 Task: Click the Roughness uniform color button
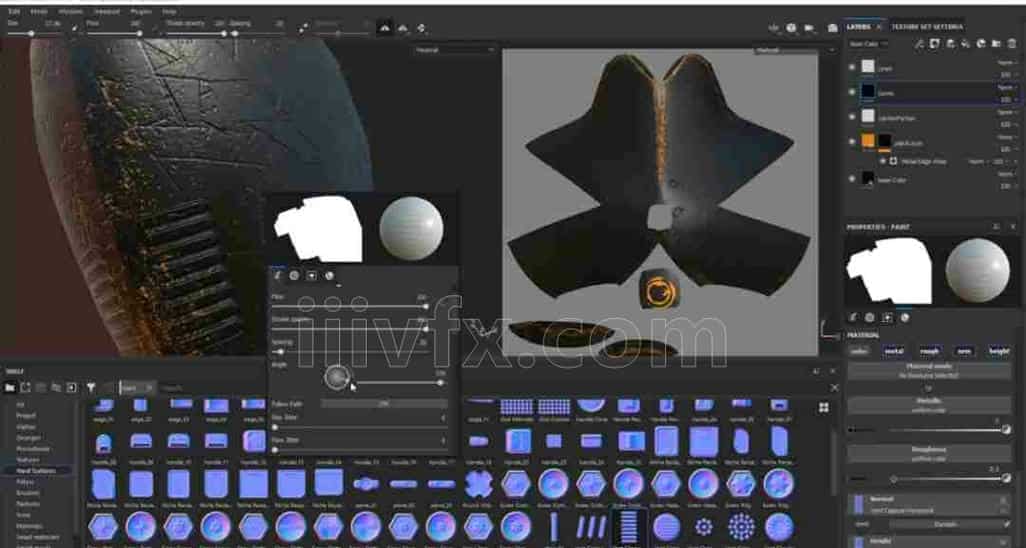click(x=929, y=454)
